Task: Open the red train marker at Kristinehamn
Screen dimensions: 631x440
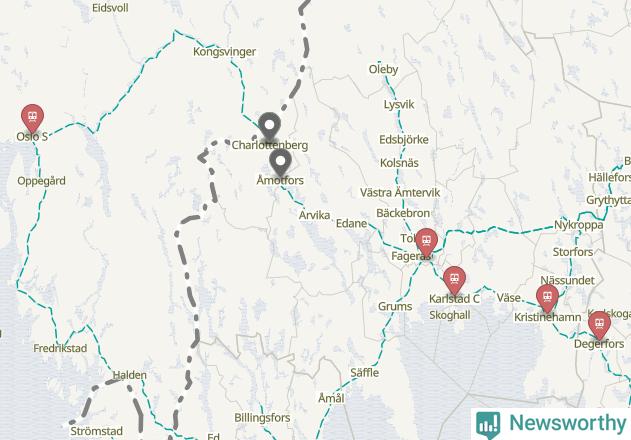Action: click(547, 298)
